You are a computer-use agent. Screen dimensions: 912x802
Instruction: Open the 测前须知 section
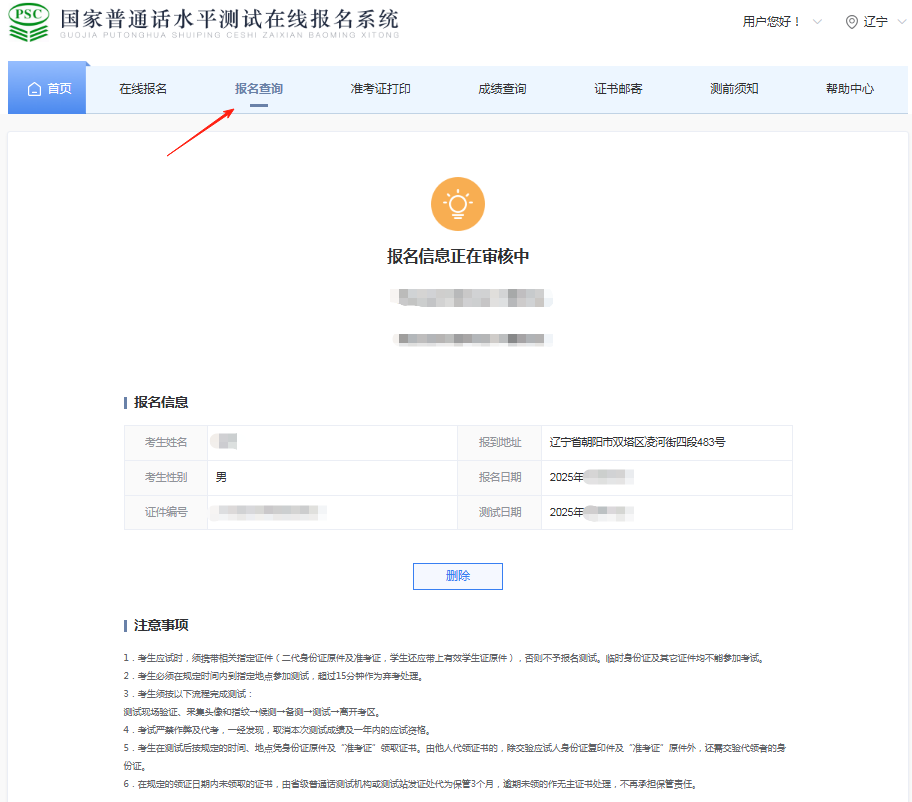[x=733, y=89]
